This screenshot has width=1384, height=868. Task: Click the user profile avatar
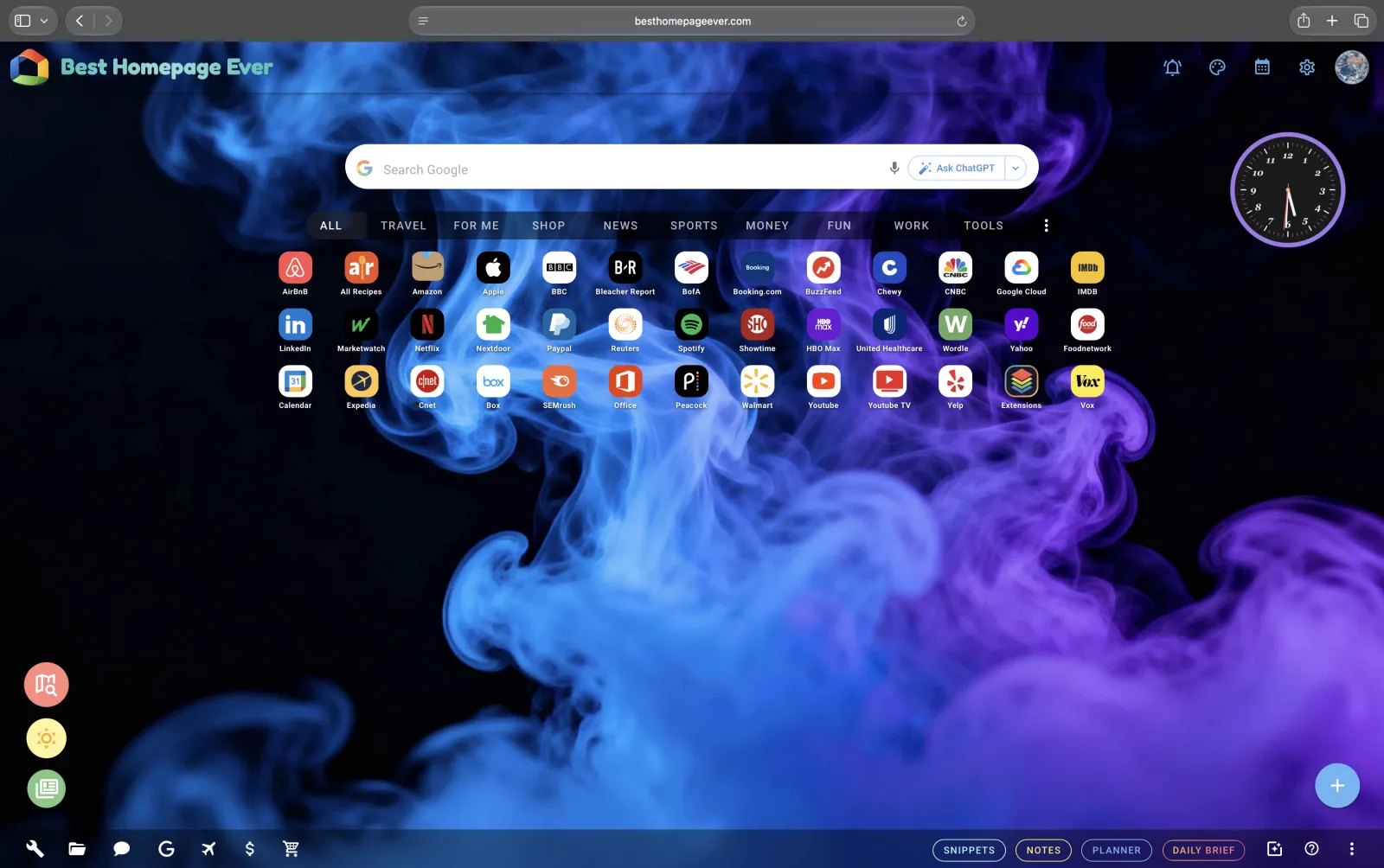(x=1351, y=67)
